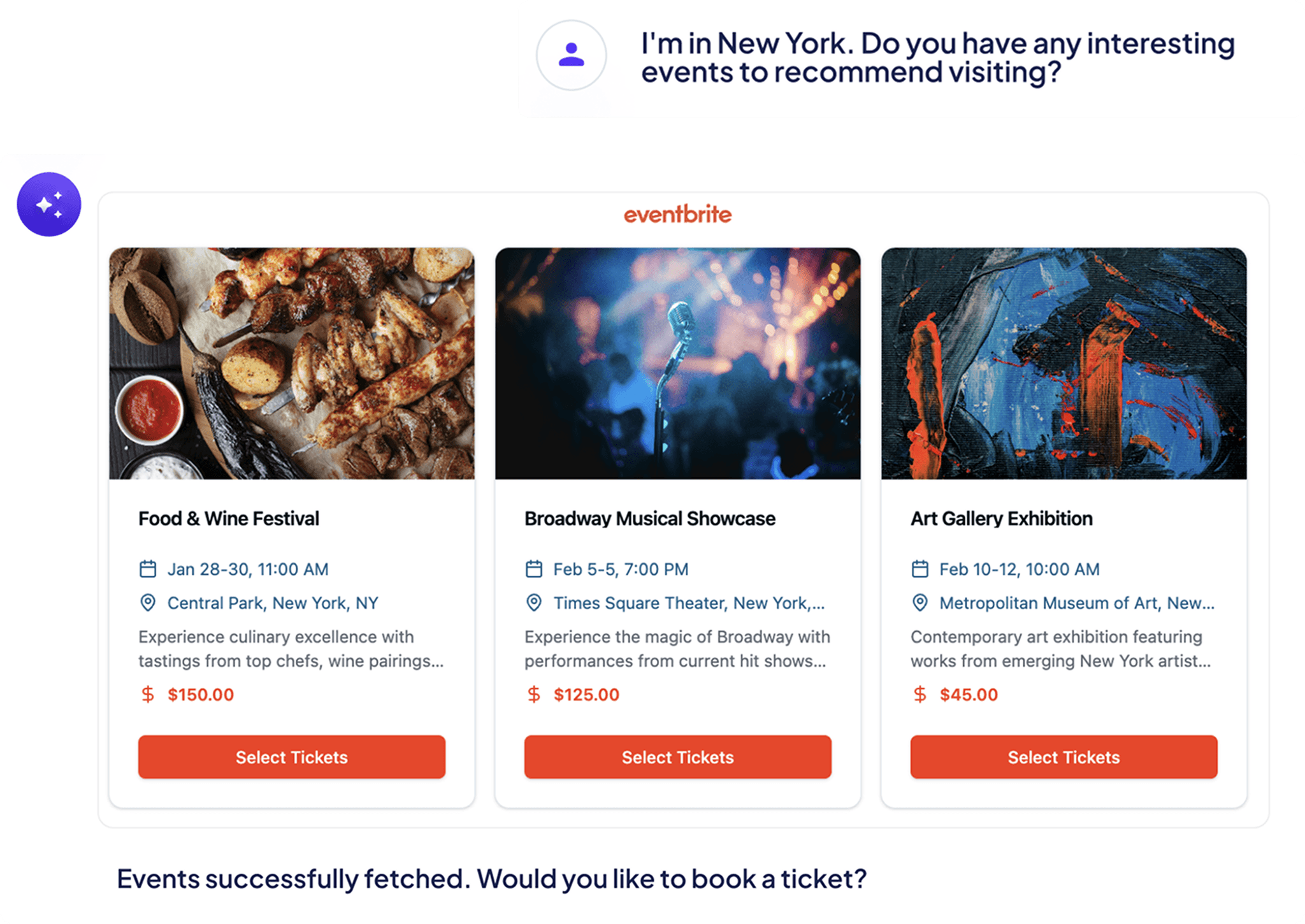Click calendar icon on Food & Wine Festival
The width and height of the screenshot is (1305, 924).
point(148,569)
